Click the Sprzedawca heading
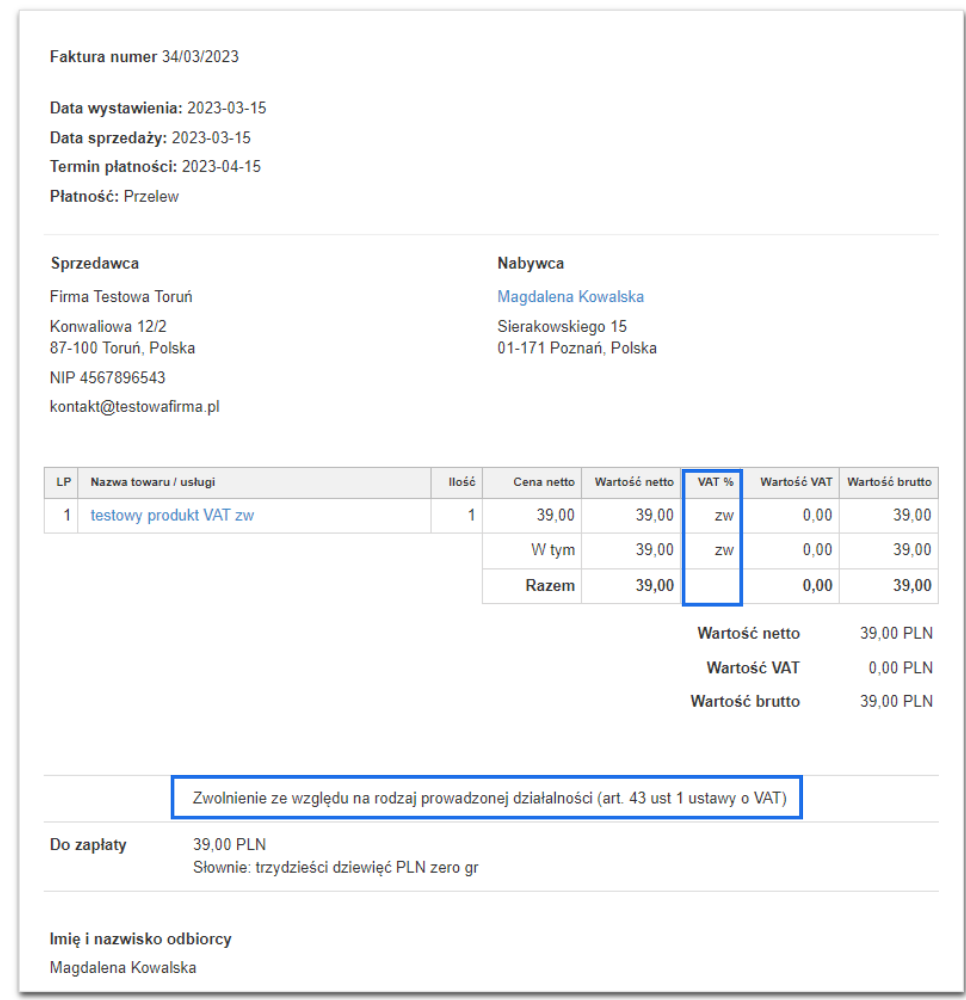Viewport: 966px width, 1000px height. (x=95, y=263)
